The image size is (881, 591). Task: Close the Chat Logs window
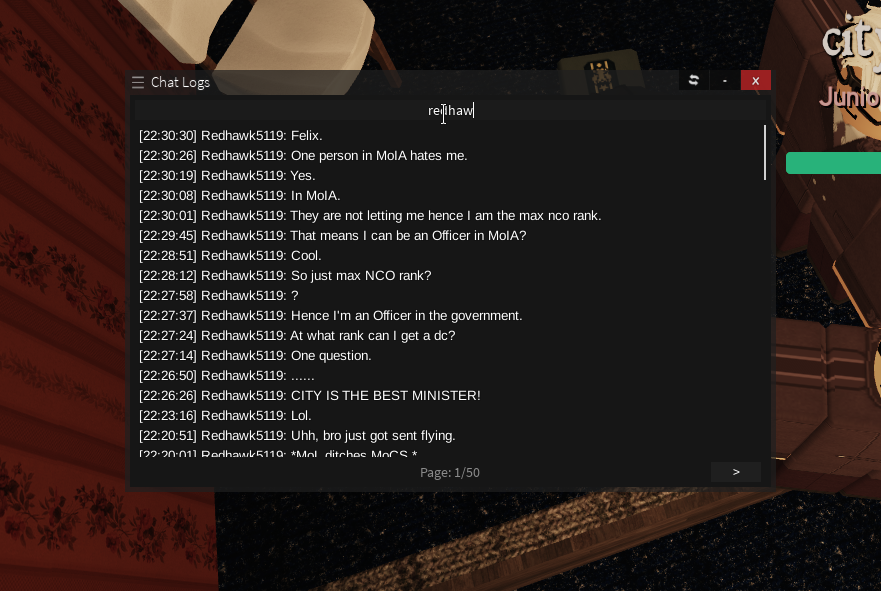pyautogui.click(x=756, y=80)
